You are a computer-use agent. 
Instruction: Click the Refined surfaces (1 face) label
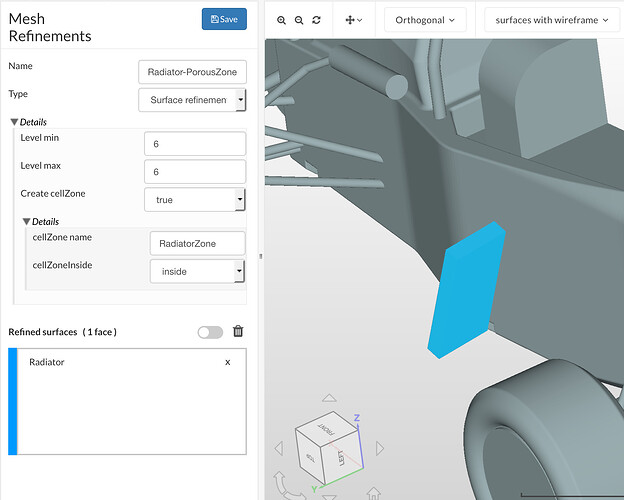pyautogui.click(x=62, y=332)
